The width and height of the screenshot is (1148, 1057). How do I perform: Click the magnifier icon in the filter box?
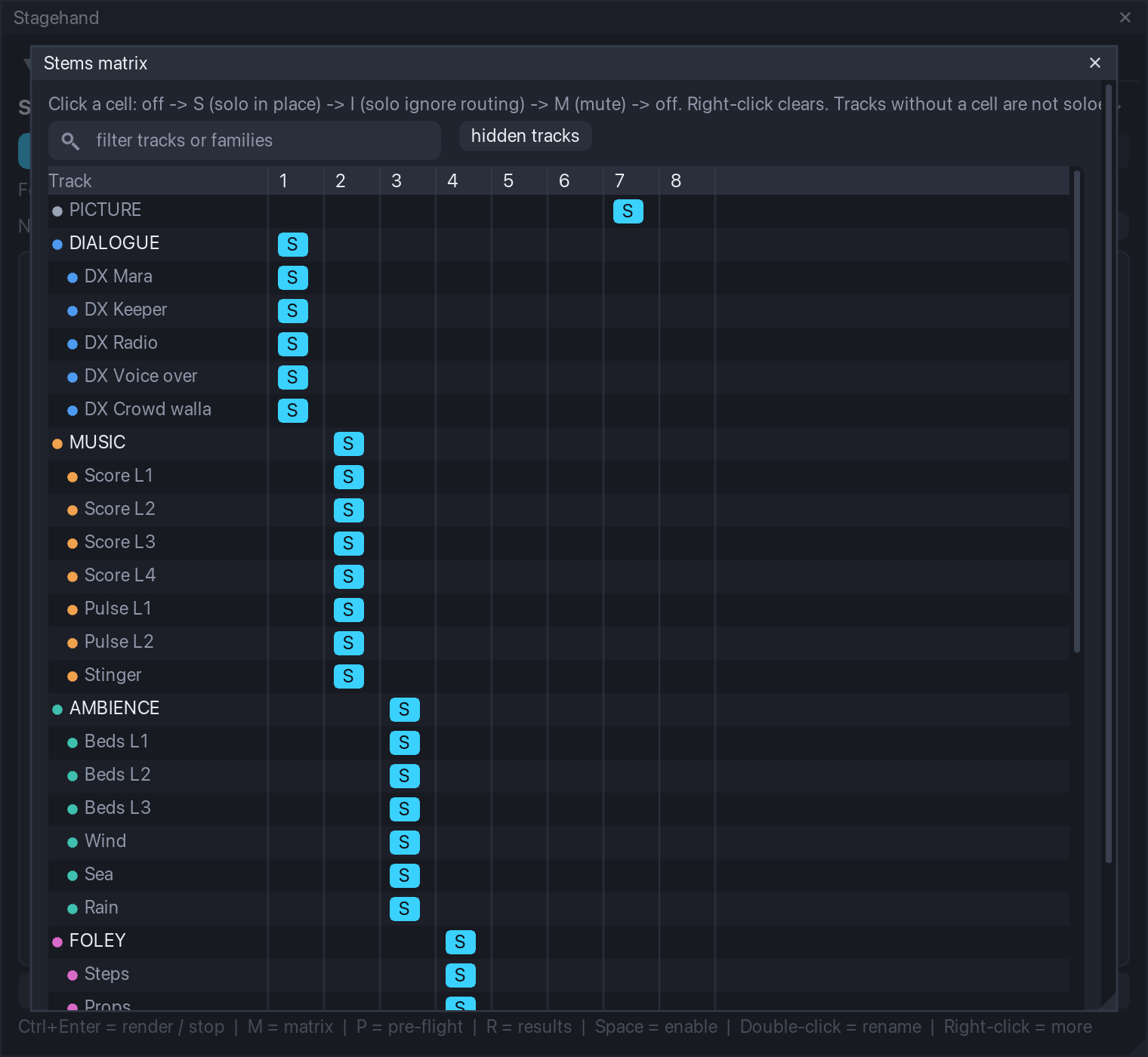point(70,140)
